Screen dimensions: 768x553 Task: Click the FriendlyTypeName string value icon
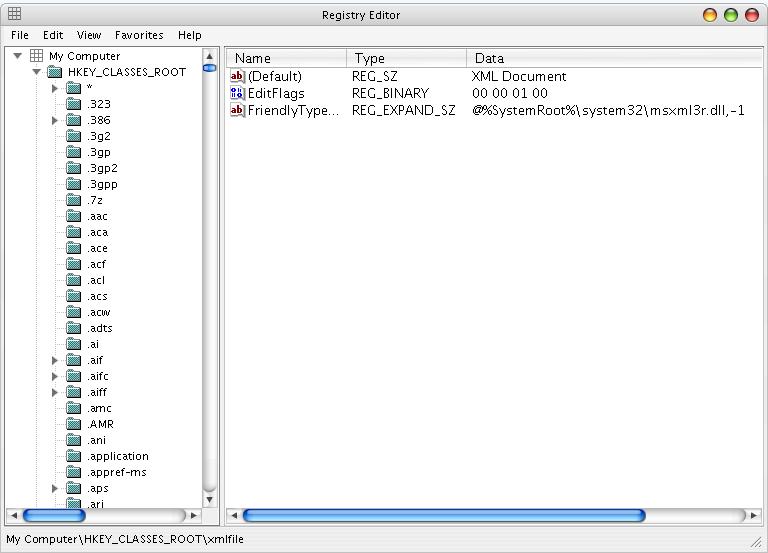[x=237, y=110]
